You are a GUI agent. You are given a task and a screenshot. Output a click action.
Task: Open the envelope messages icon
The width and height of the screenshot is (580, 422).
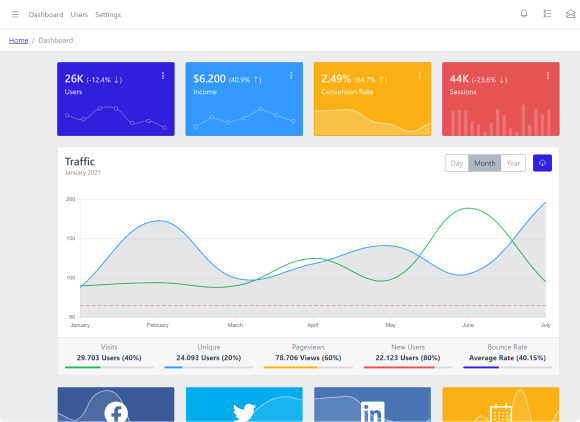570,14
